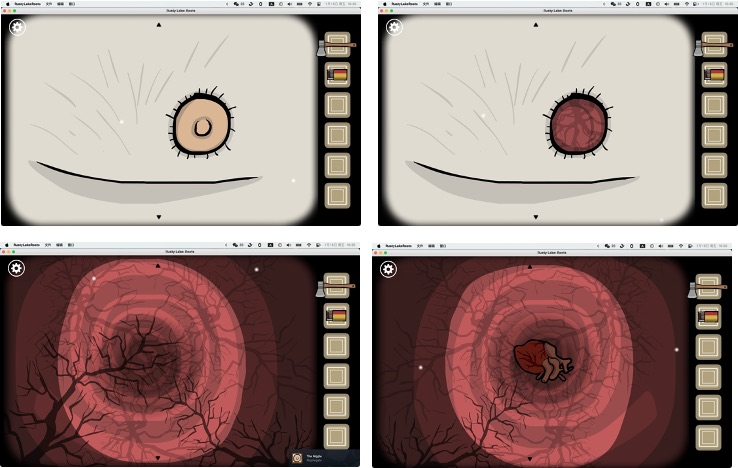Open second menu bar item above nipple scene
This screenshot has width=738, height=468.
(48, 4)
